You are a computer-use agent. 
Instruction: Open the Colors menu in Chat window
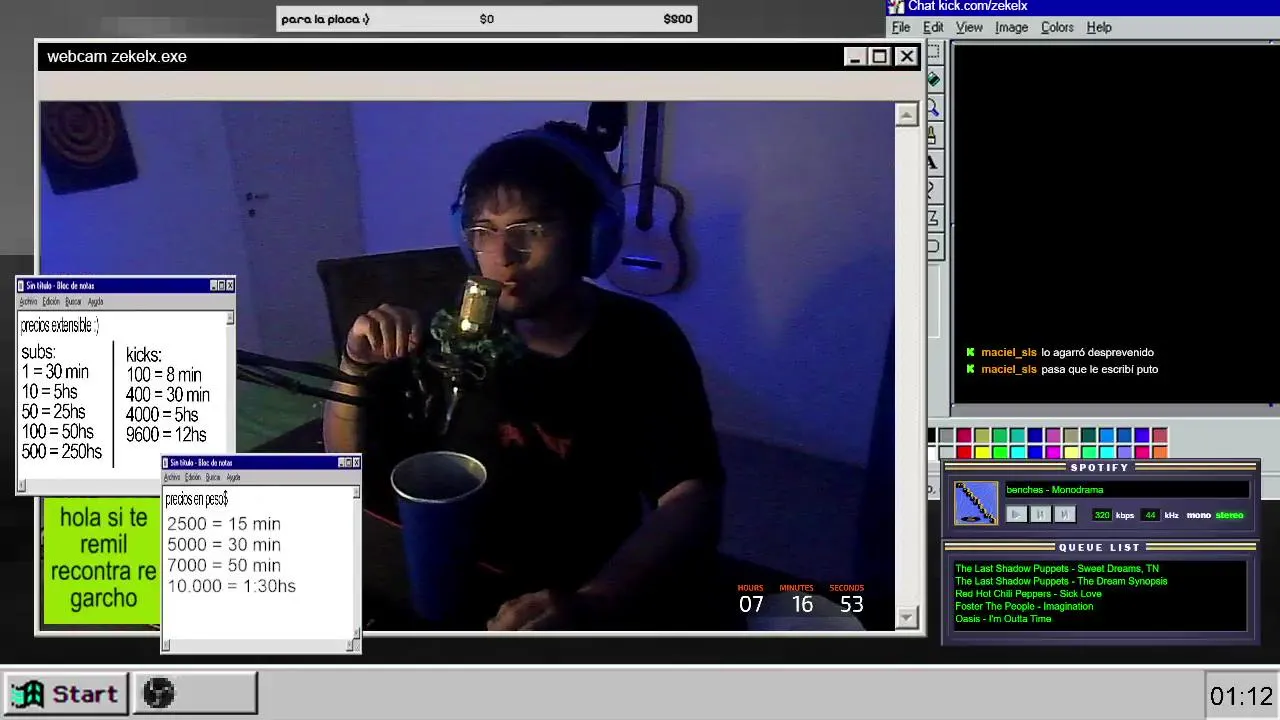coord(1057,27)
